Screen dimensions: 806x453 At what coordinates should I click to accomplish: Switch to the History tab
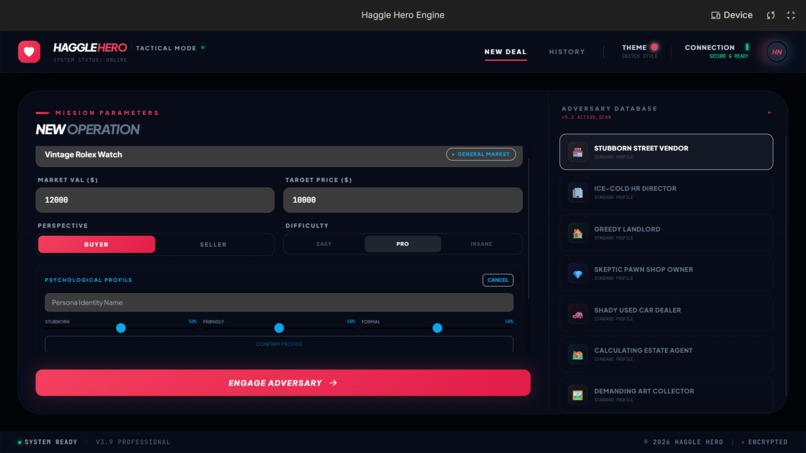[566, 52]
